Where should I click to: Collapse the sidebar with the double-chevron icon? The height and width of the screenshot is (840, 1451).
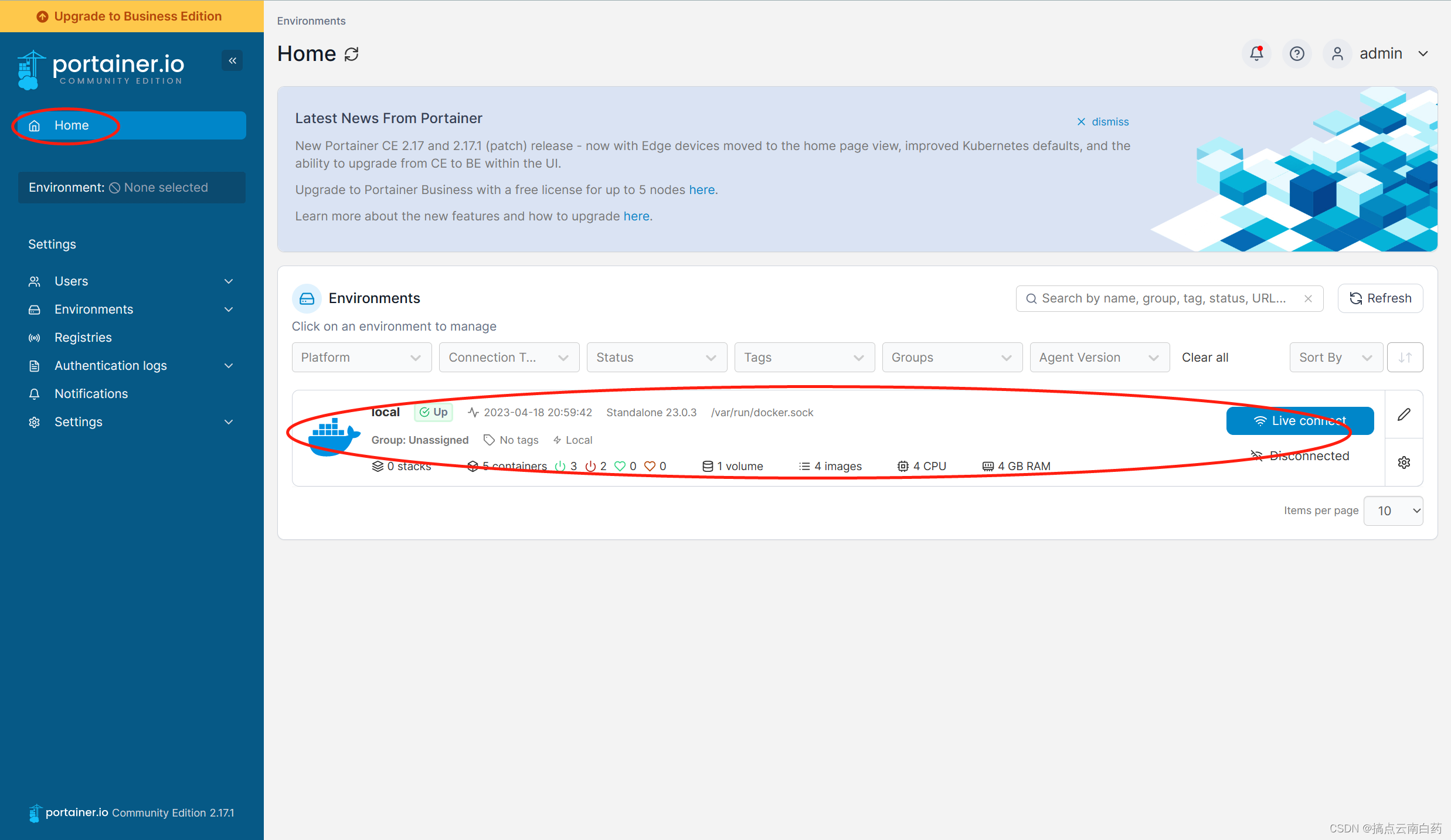pyautogui.click(x=232, y=60)
